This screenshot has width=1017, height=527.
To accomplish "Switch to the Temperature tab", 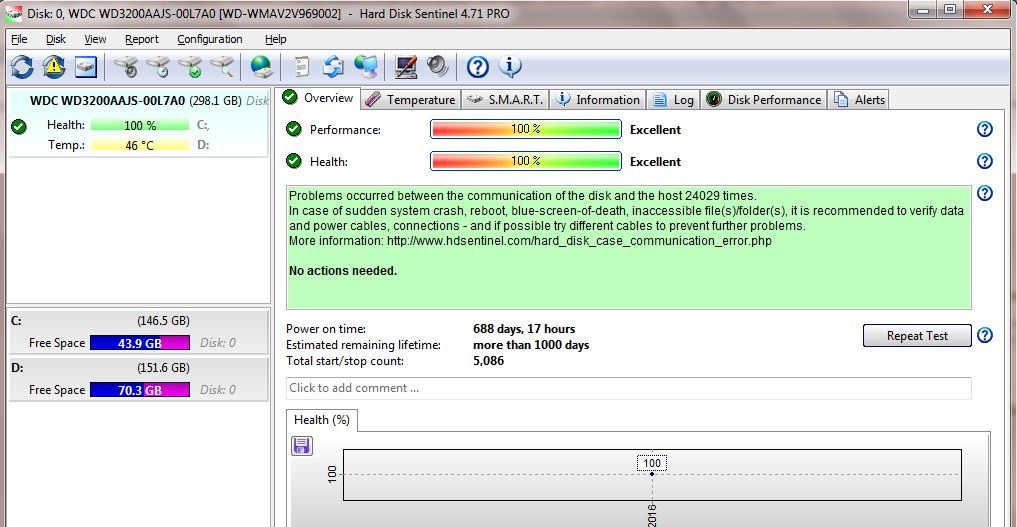I will (x=411, y=100).
